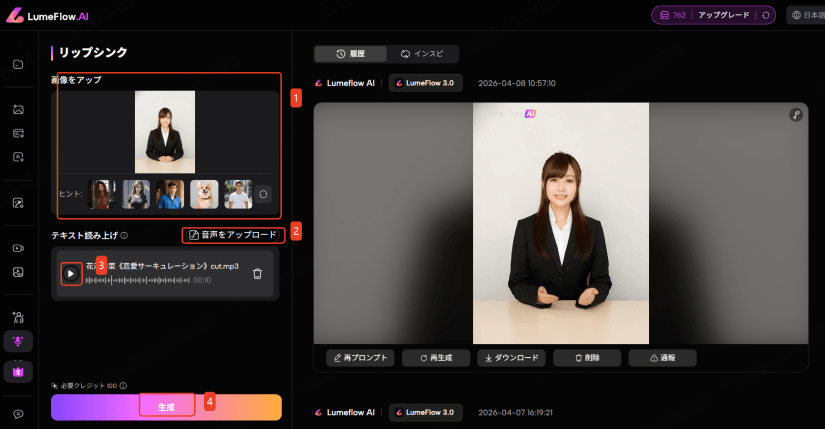The width and height of the screenshot is (825, 429).
Task: Open the card-with-plus tool in the sidebar
Action: 18,133
